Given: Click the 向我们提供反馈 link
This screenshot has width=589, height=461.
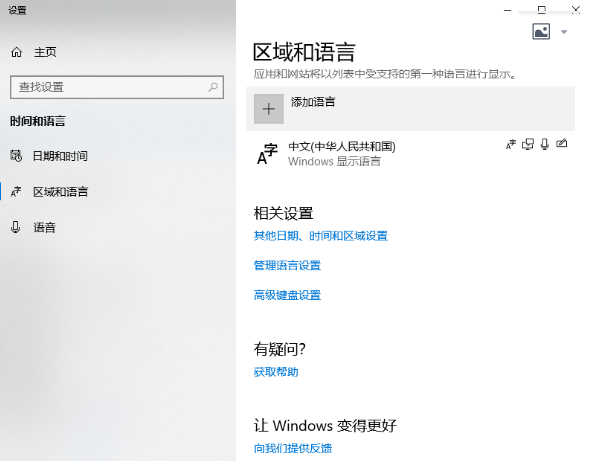Looking at the screenshot, I should [293, 448].
